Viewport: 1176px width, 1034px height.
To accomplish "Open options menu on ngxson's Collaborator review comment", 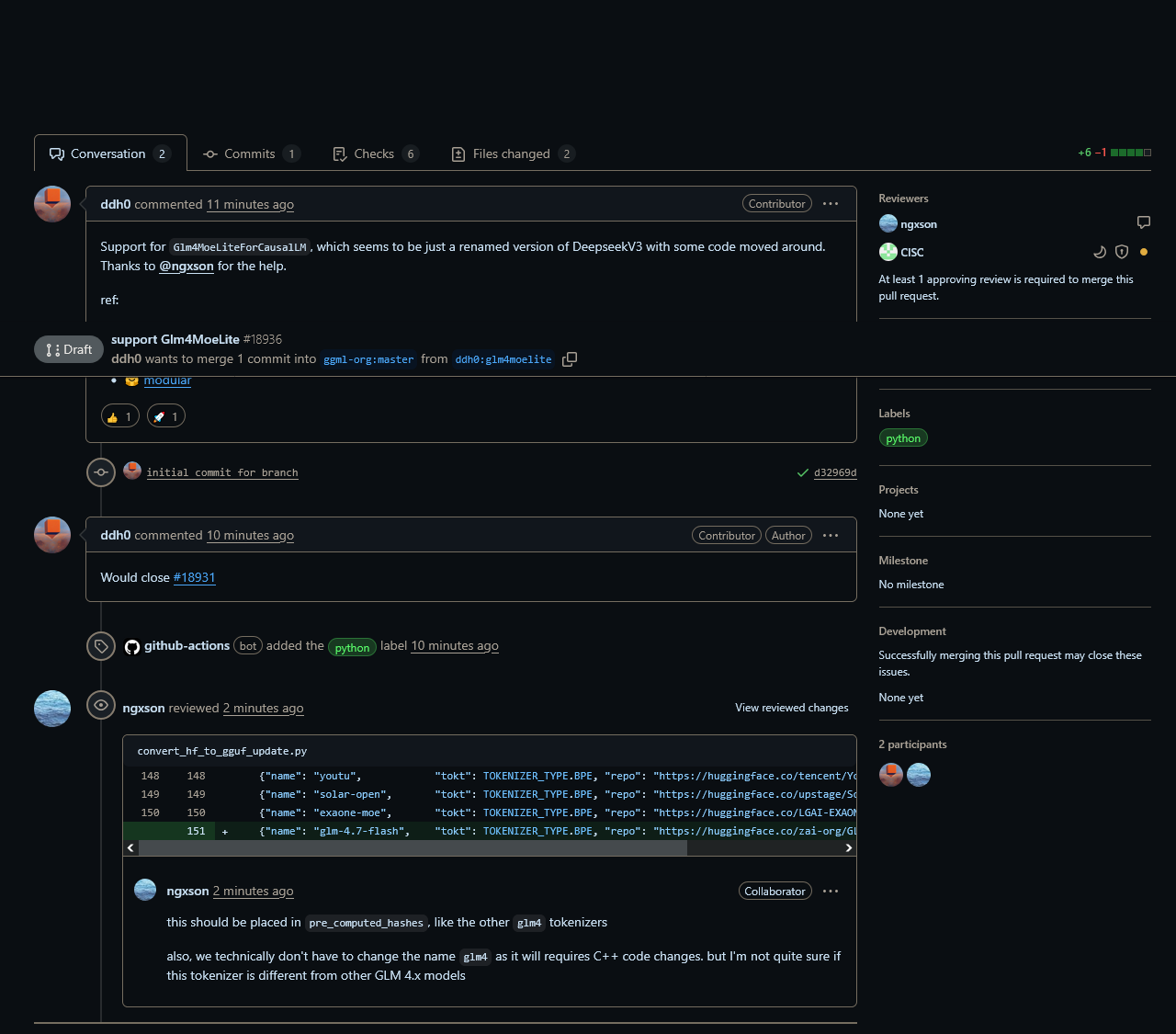I will [831, 892].
